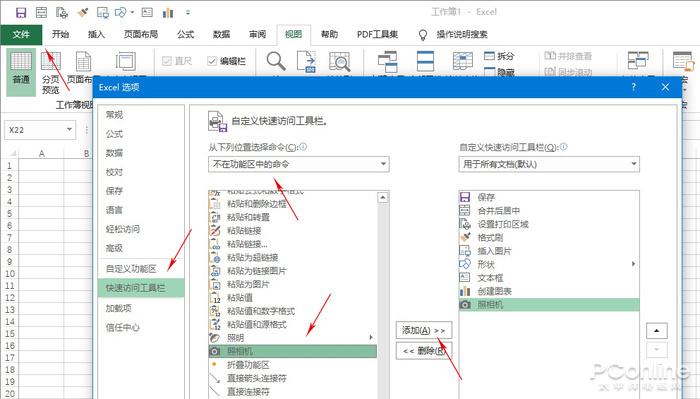The width and height of the screenshot is (700, 399).
Task: Open the 文件 File tab
Action: point(21,34)
